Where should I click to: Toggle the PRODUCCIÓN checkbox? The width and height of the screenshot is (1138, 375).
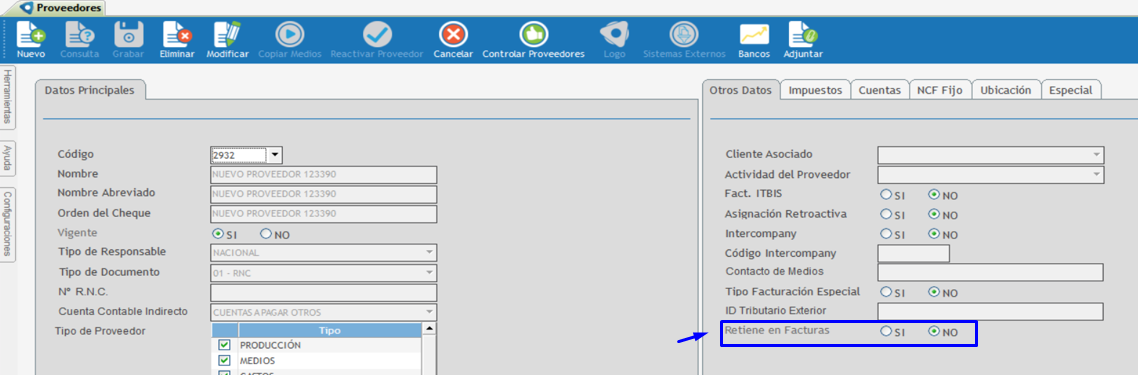point(224,345)
